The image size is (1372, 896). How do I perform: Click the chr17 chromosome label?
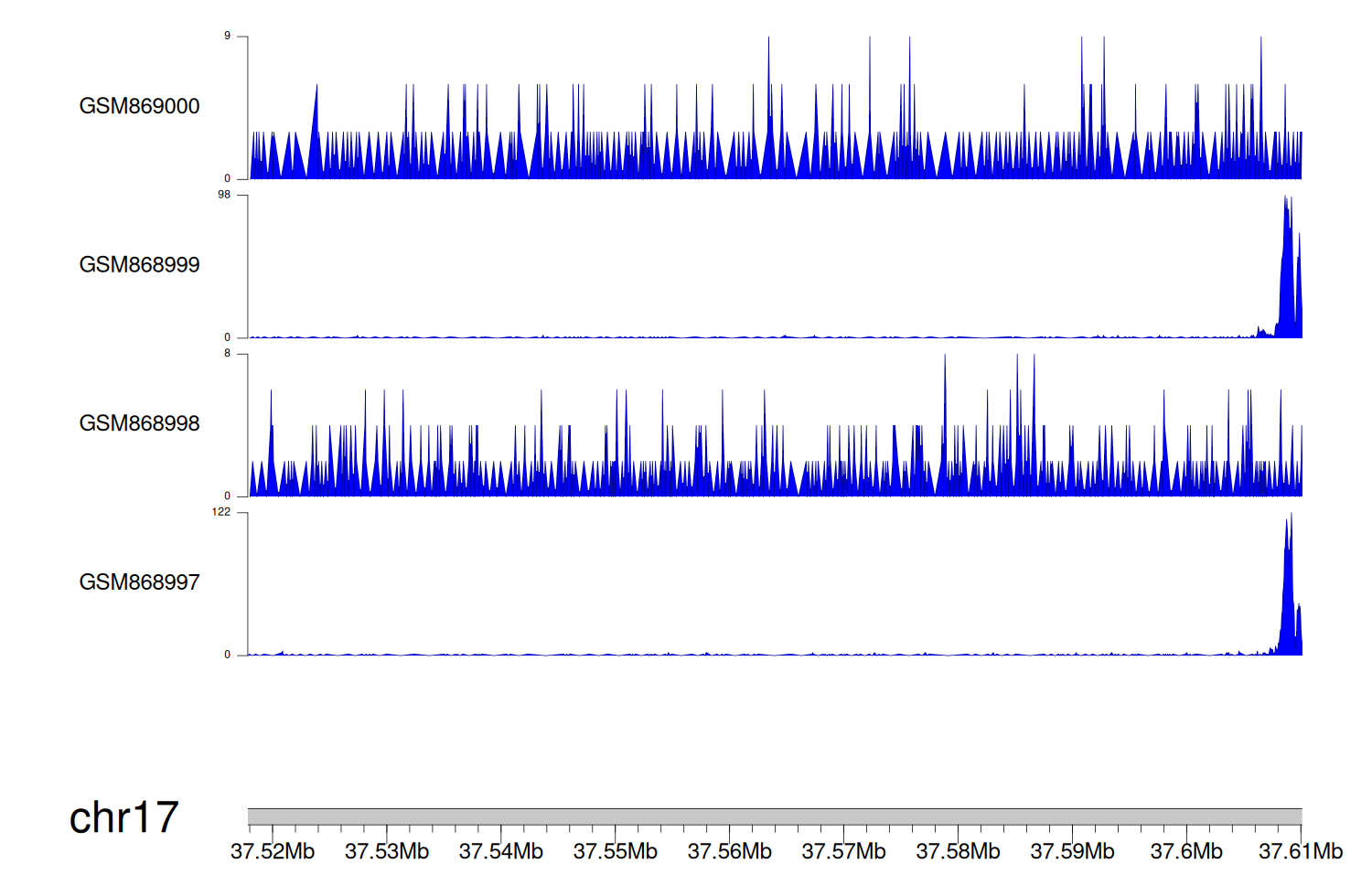click(123, 817)
